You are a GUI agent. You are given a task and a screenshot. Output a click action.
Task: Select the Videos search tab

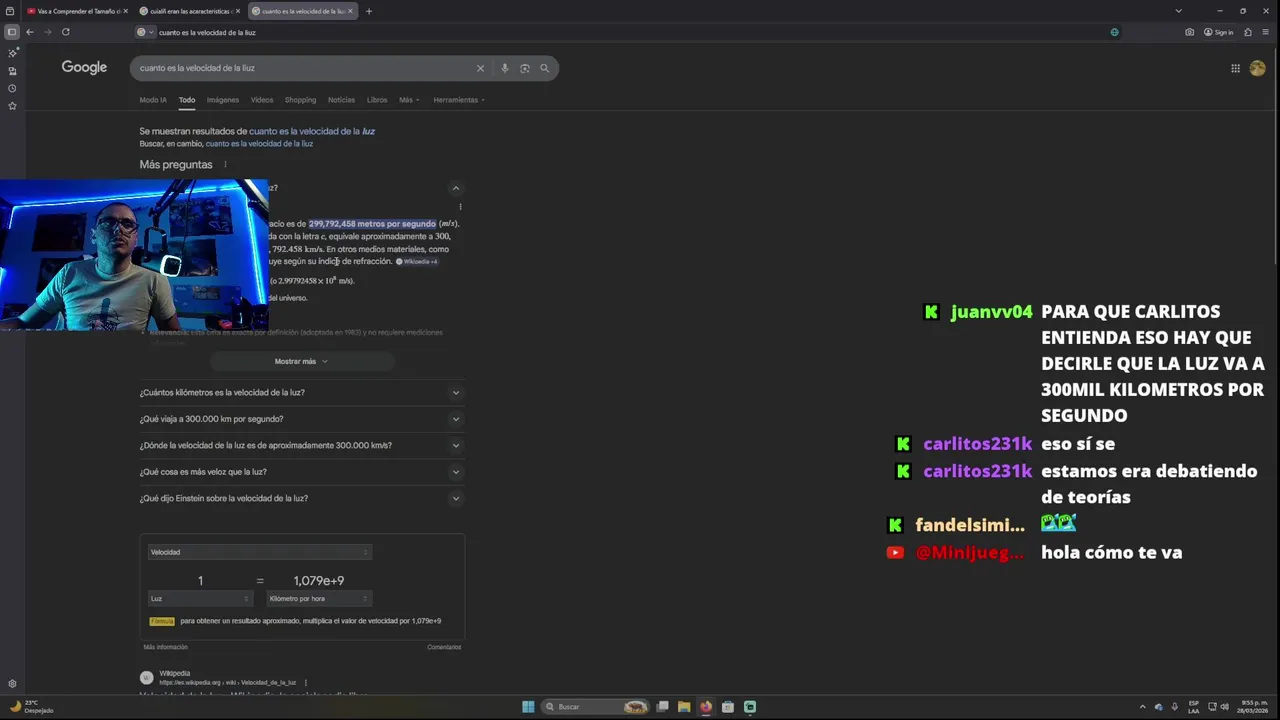tap(262, 100)
